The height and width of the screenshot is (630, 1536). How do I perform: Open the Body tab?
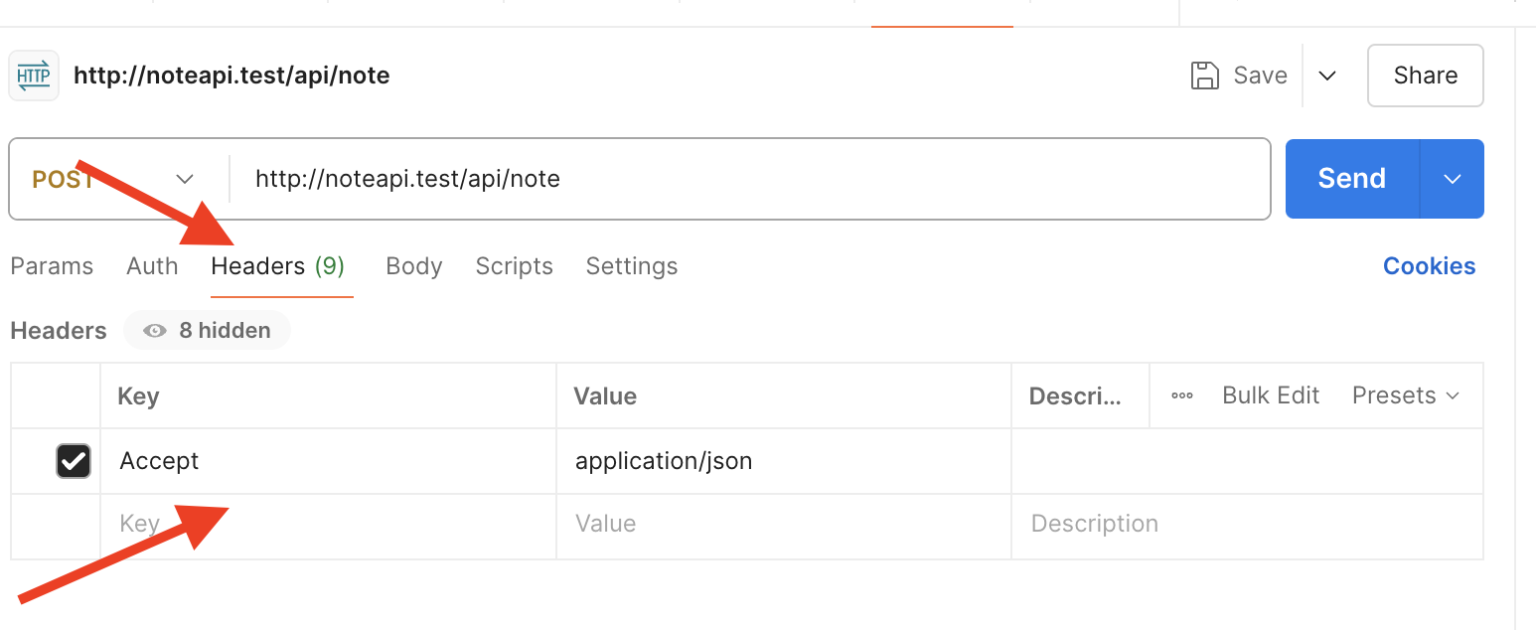(414, 266)
